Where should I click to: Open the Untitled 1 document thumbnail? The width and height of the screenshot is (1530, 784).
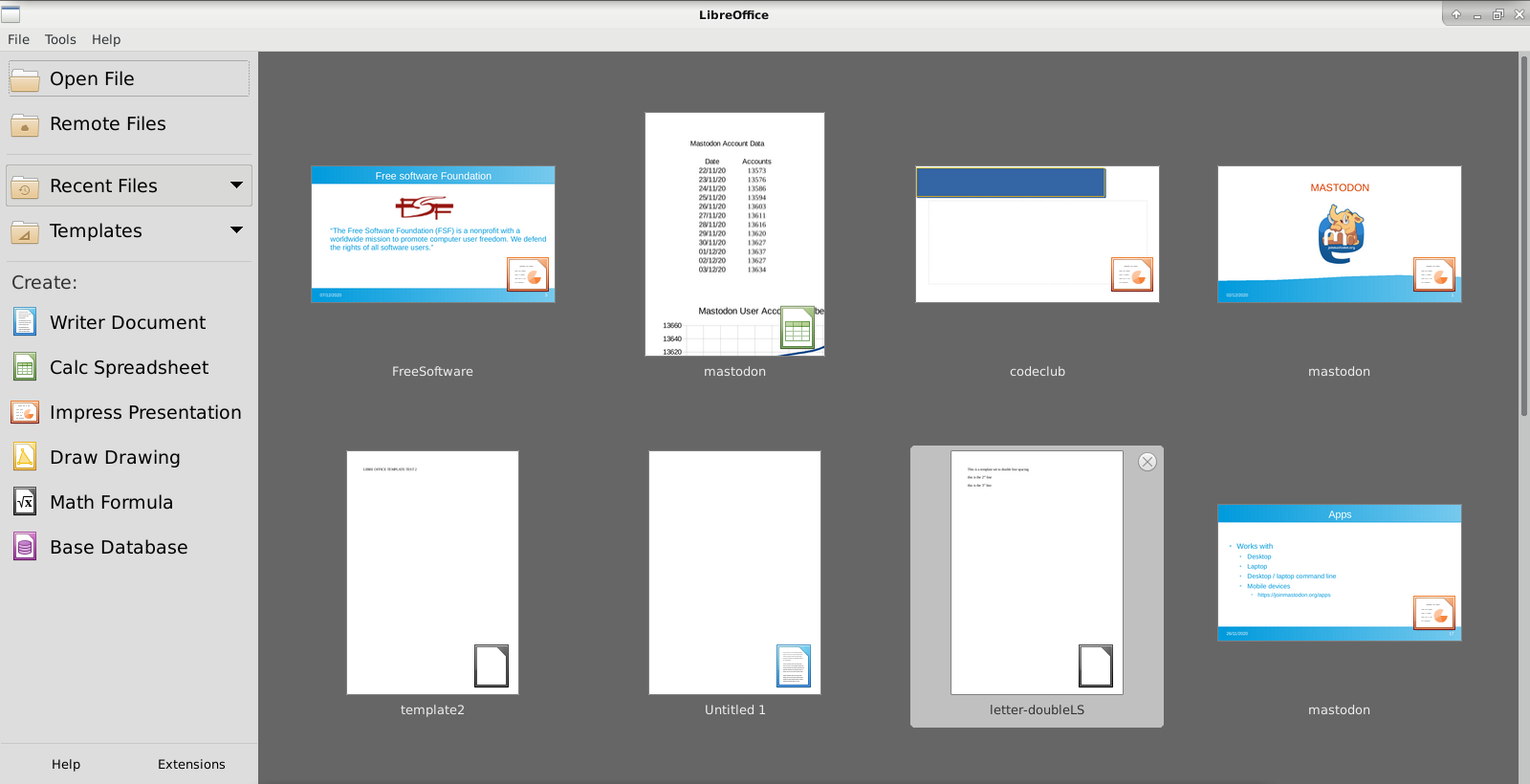coord(734,573)
